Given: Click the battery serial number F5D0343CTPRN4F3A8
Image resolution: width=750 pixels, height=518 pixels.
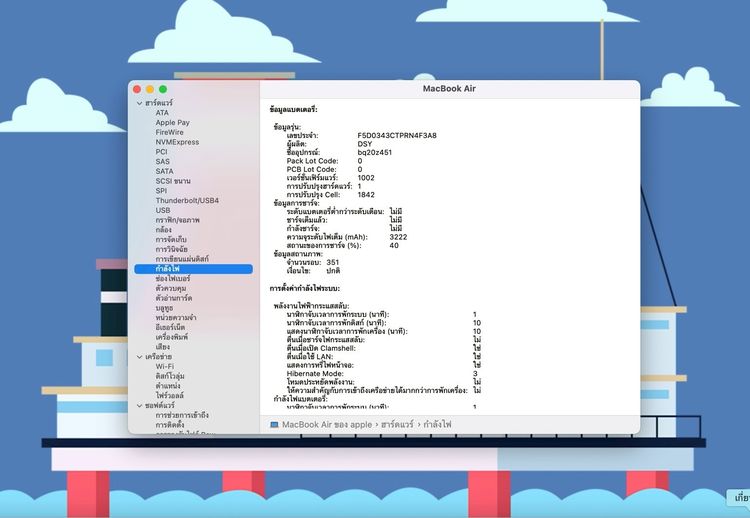Looking at the screenshot, I should [x=396, y=135].
